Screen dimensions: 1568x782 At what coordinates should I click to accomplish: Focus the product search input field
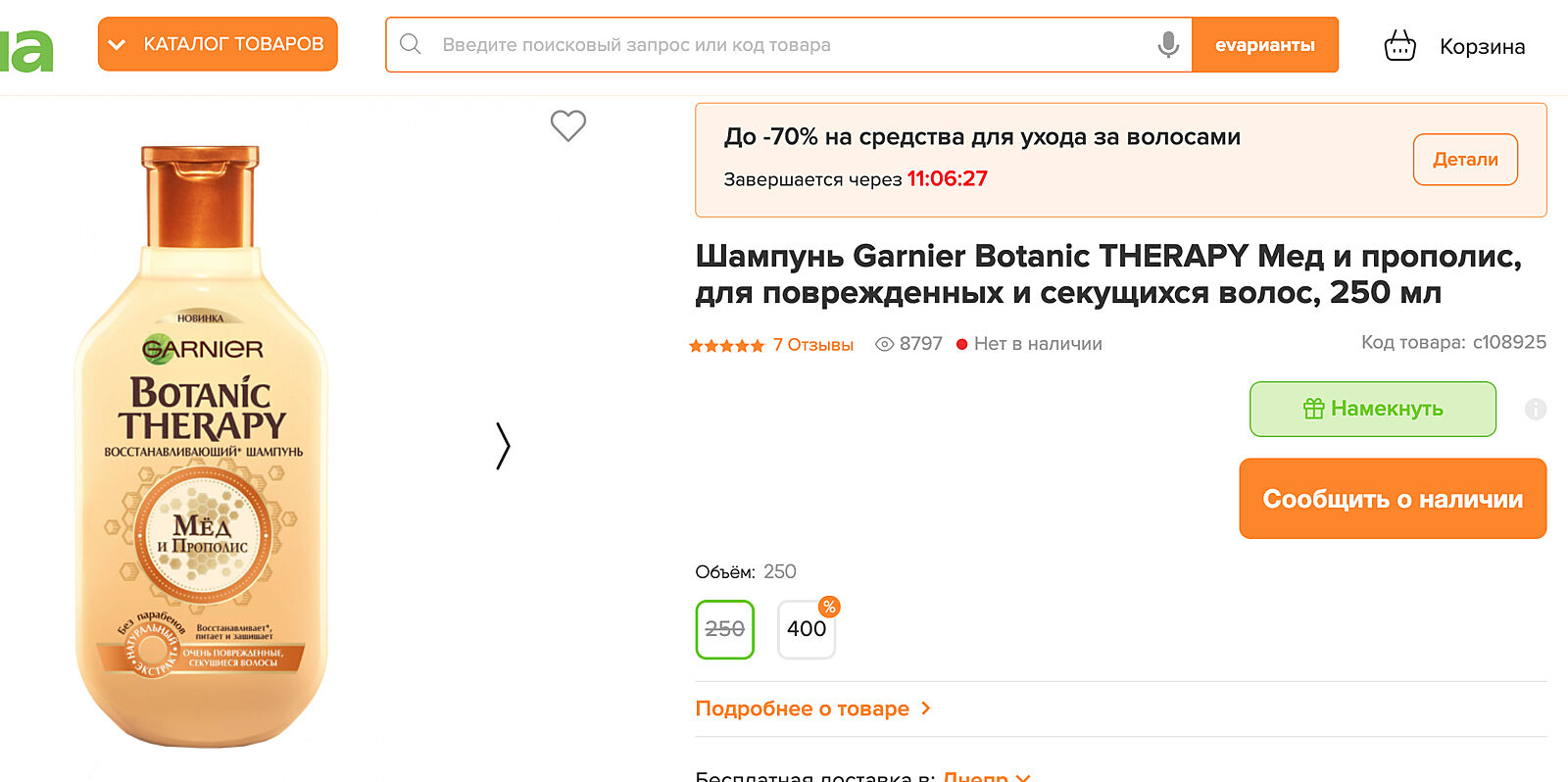coord(784,44)
